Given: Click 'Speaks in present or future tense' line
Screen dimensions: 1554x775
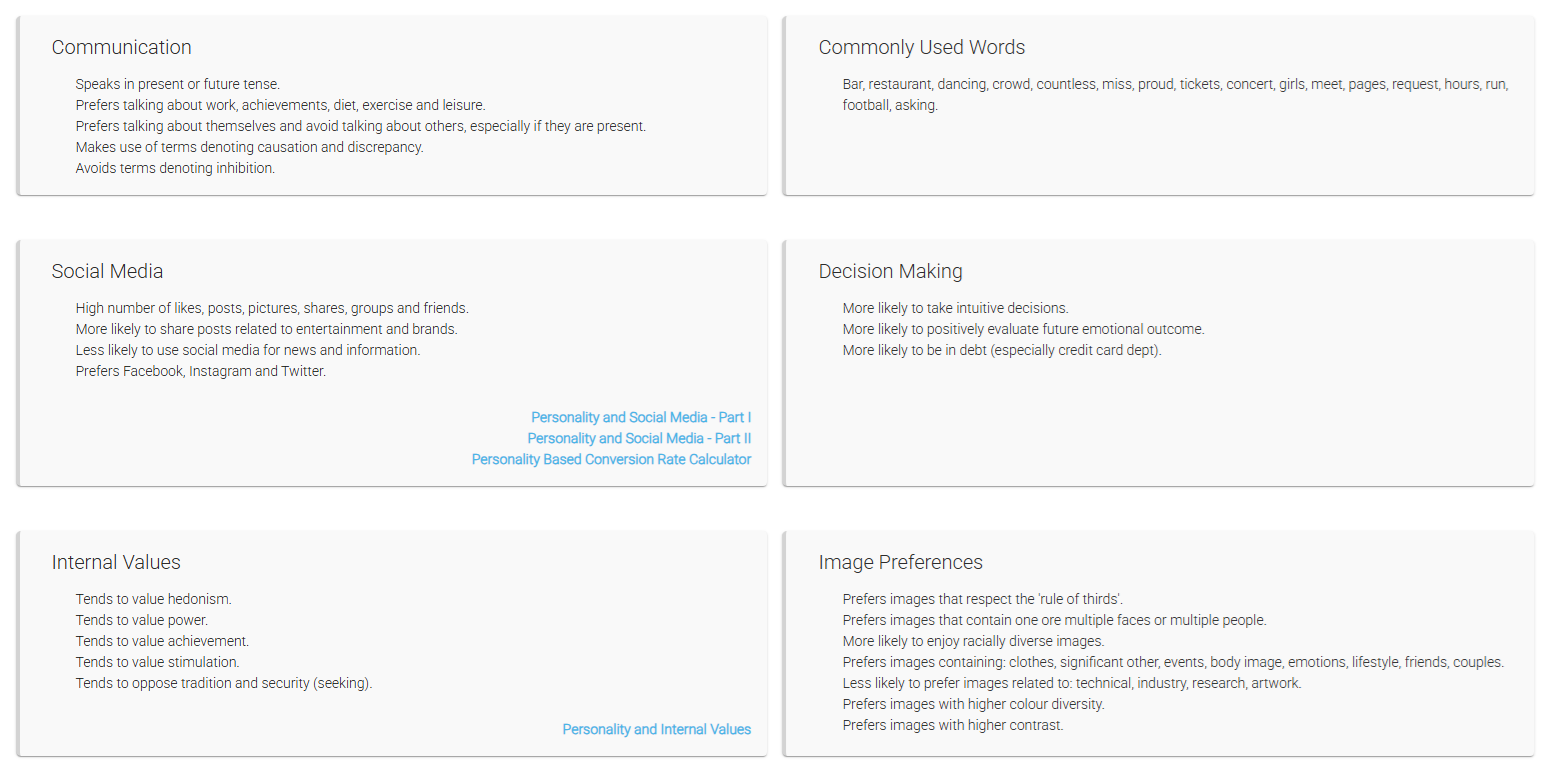Looking at the screenshot, I should (x=178, y=84).
